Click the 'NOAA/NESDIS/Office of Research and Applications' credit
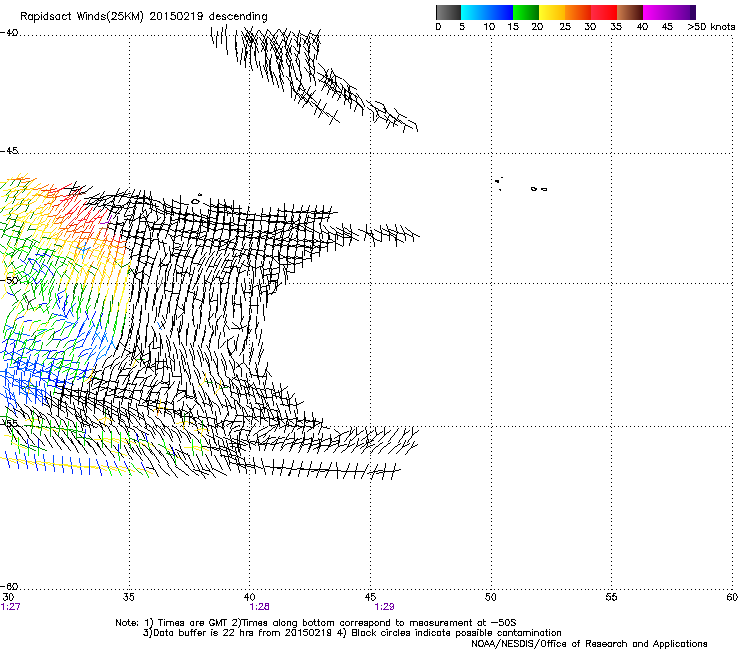The height and width of the screenshot is (650, 740). point(589,644)
